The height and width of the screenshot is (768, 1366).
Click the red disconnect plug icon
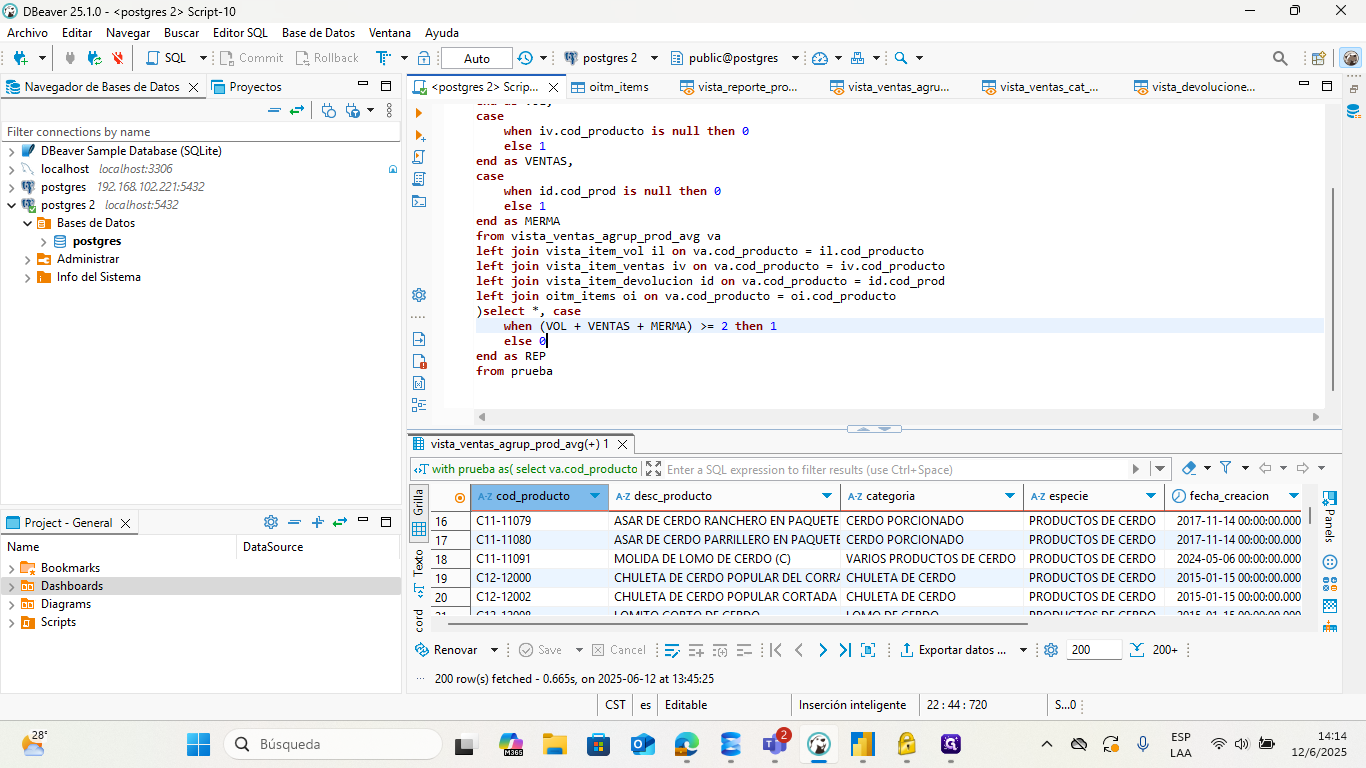click(117, 58)
